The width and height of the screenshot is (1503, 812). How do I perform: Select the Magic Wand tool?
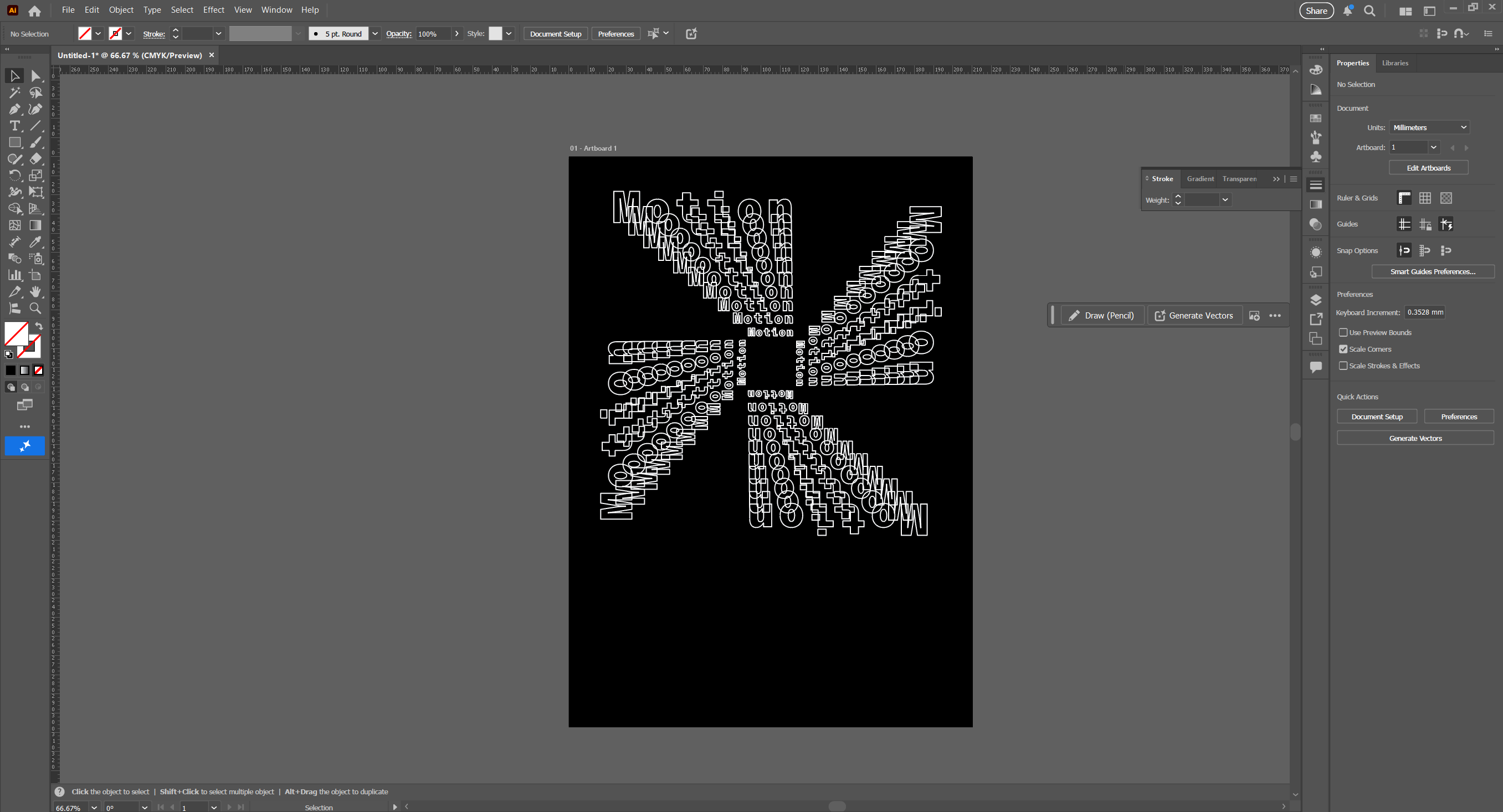click(14, 92)
